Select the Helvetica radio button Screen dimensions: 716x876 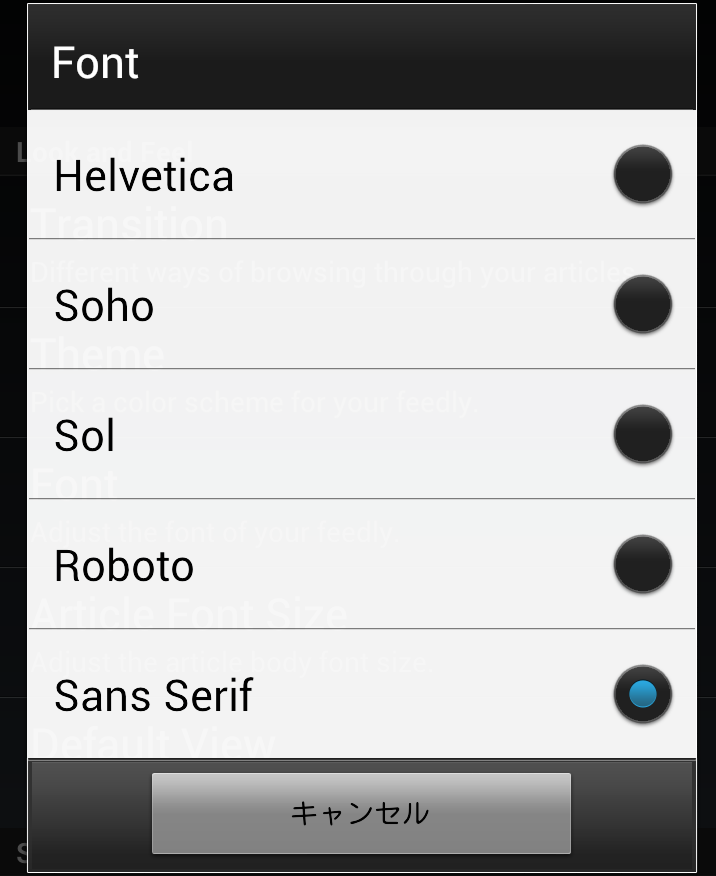642,175
